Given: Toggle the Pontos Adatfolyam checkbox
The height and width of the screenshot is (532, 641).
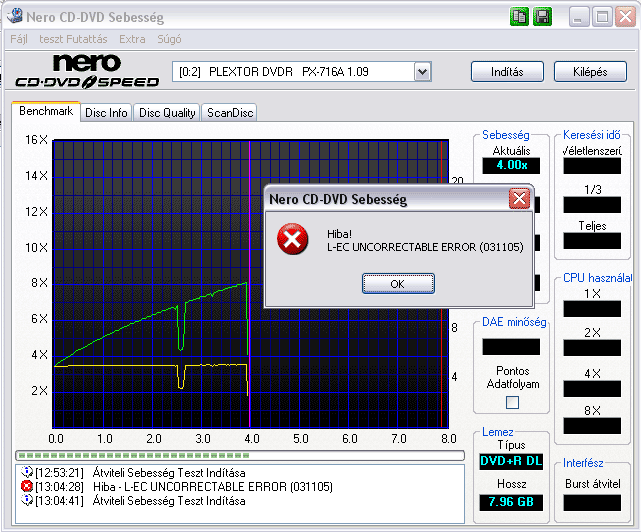Looking at the screenshot, I should 512,402.
